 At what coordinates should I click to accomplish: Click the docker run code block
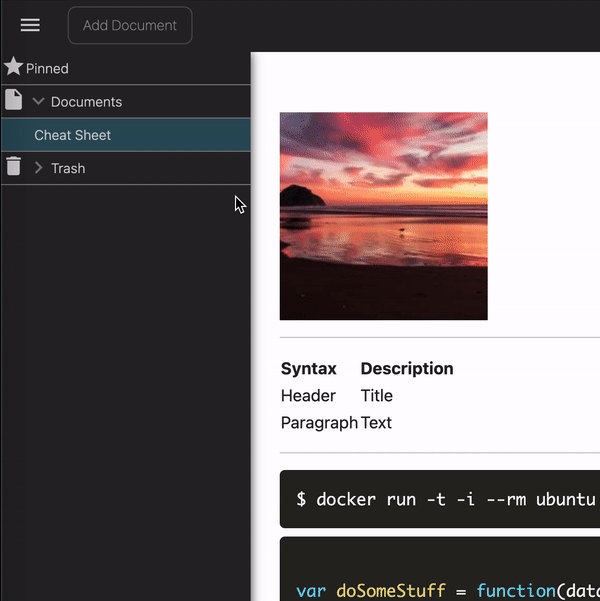[440, 499]
